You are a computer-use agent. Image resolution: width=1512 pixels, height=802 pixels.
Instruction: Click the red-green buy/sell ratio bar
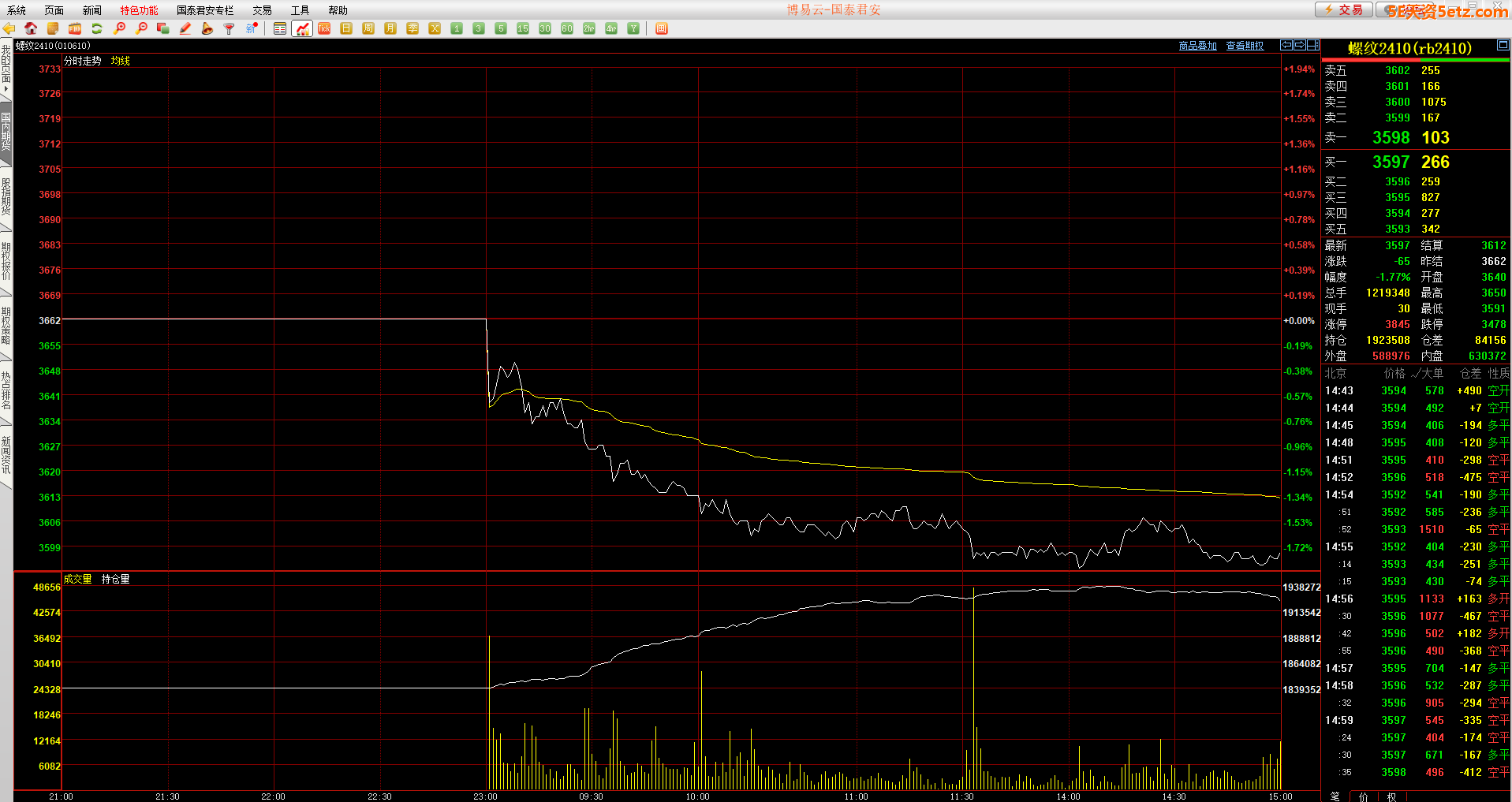(x=1416, y=60)
